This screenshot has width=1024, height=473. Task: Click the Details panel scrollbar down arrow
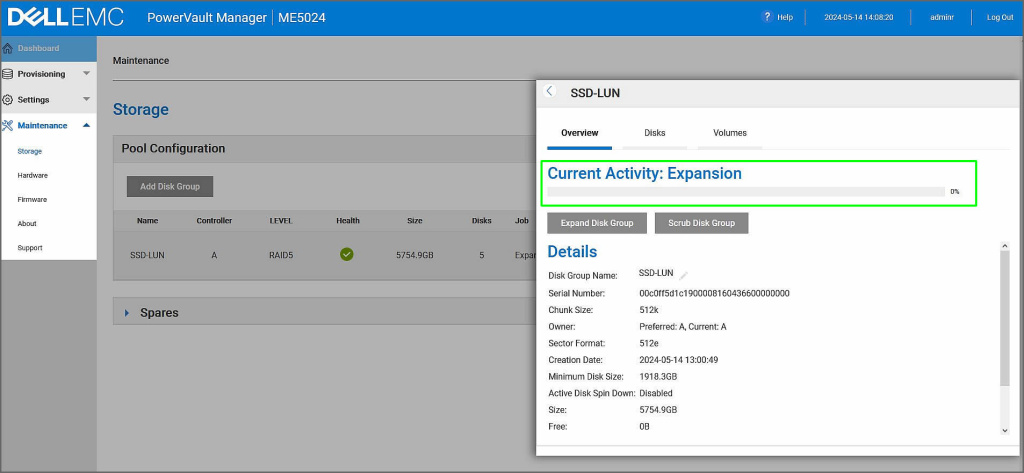[x=1004, y=430]
